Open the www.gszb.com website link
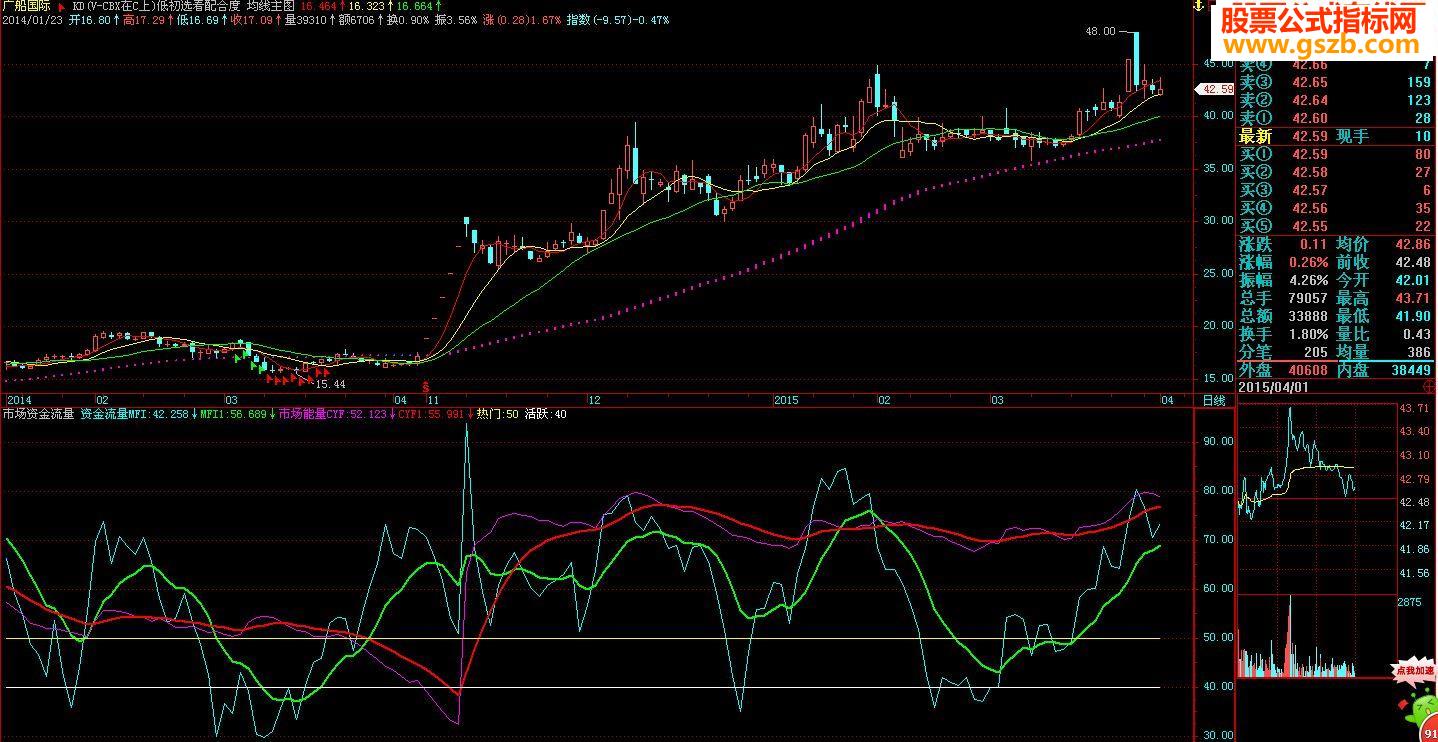The height and width of the screenshot is (742, 1438). pos(1322,46)
